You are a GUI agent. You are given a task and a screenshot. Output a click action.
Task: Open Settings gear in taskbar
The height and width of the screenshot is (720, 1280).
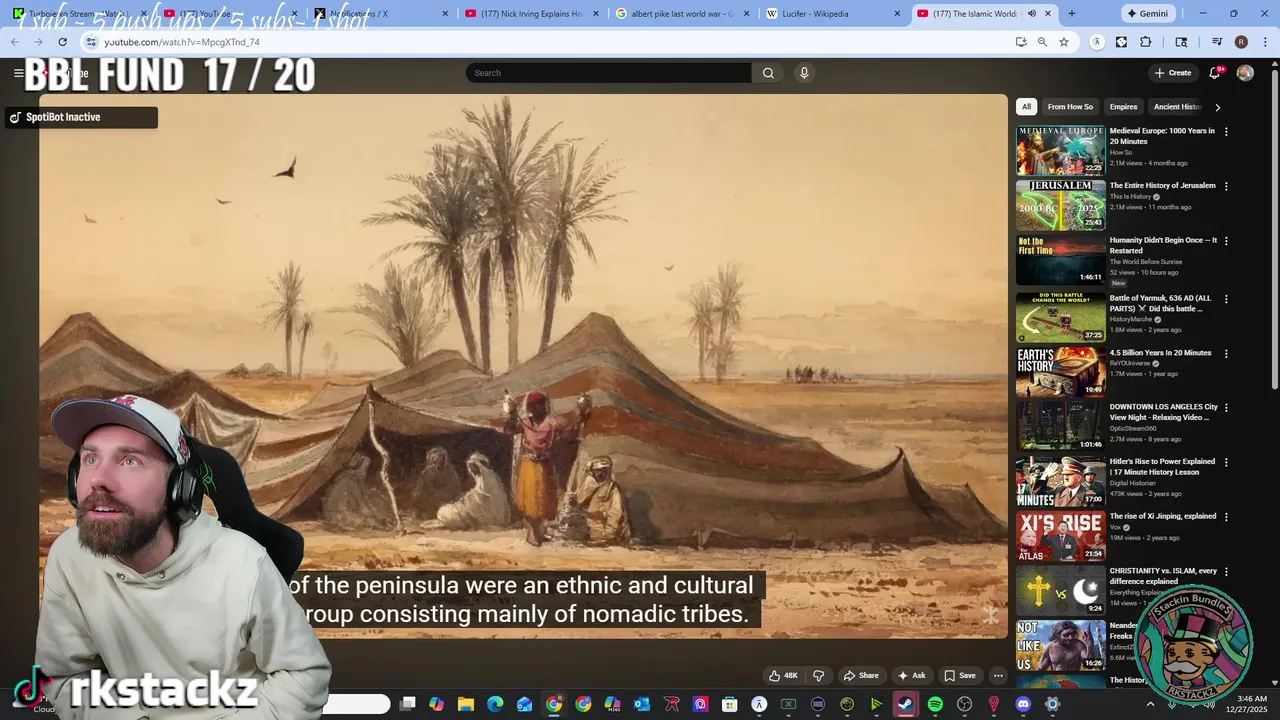tap(1052, 704)
